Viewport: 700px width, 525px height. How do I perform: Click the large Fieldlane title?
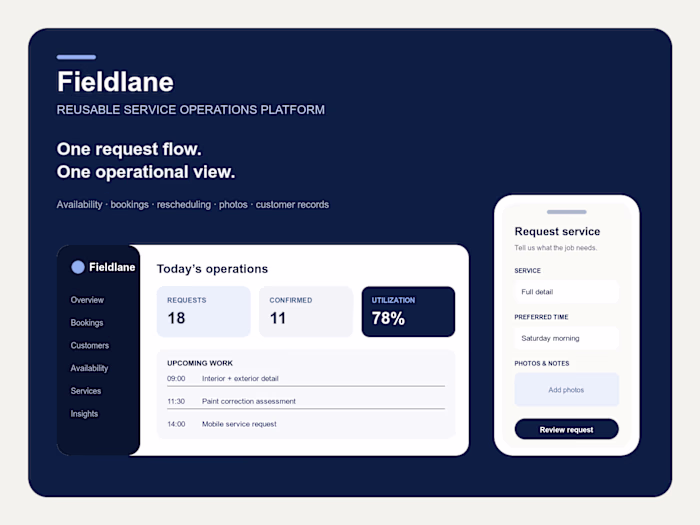pyautogui.click(x=115, y=82)
